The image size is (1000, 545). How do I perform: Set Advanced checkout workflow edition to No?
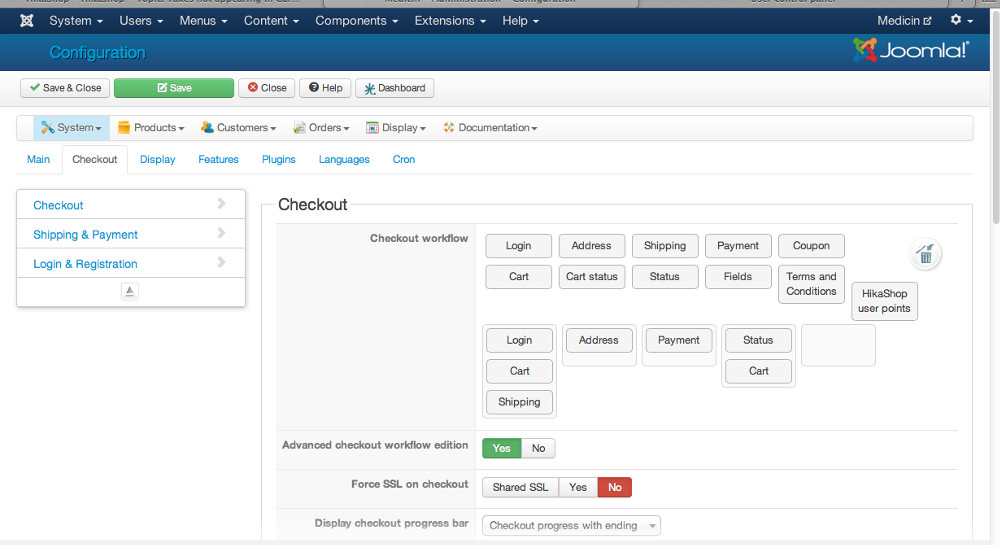pos(538,448)
